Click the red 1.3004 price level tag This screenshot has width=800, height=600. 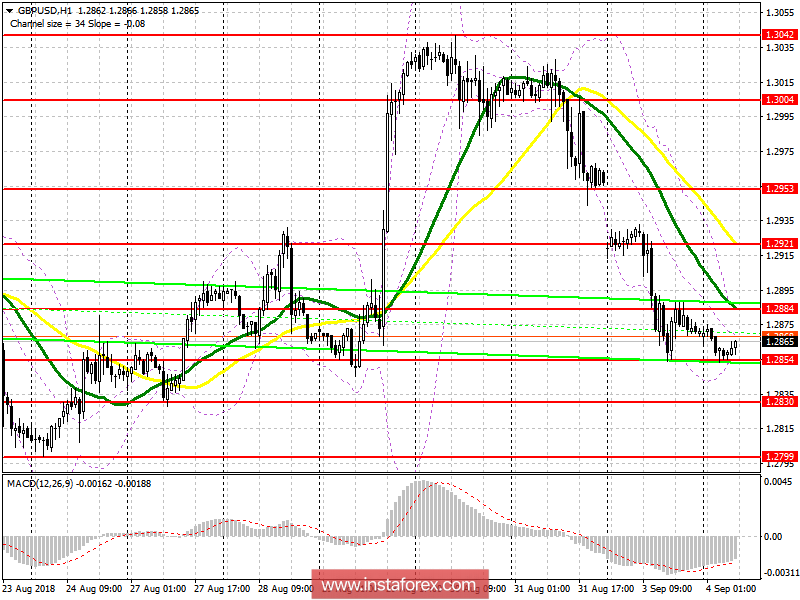pyautogui.click(x=780, y=99)
